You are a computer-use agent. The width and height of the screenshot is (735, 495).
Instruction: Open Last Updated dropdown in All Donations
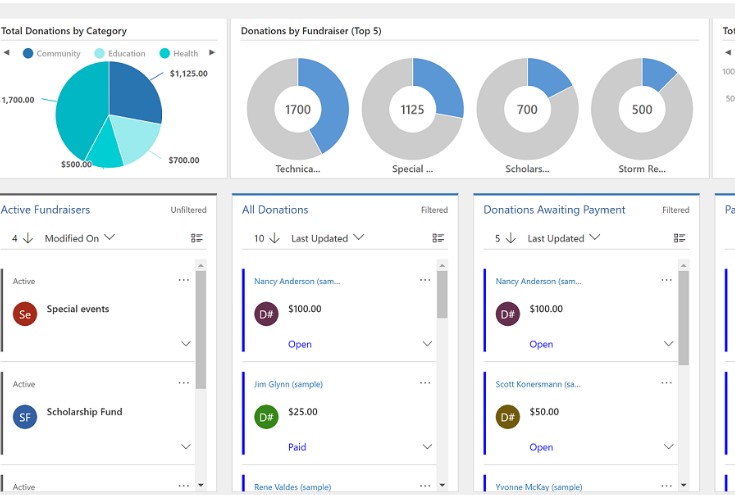point(327,238)
